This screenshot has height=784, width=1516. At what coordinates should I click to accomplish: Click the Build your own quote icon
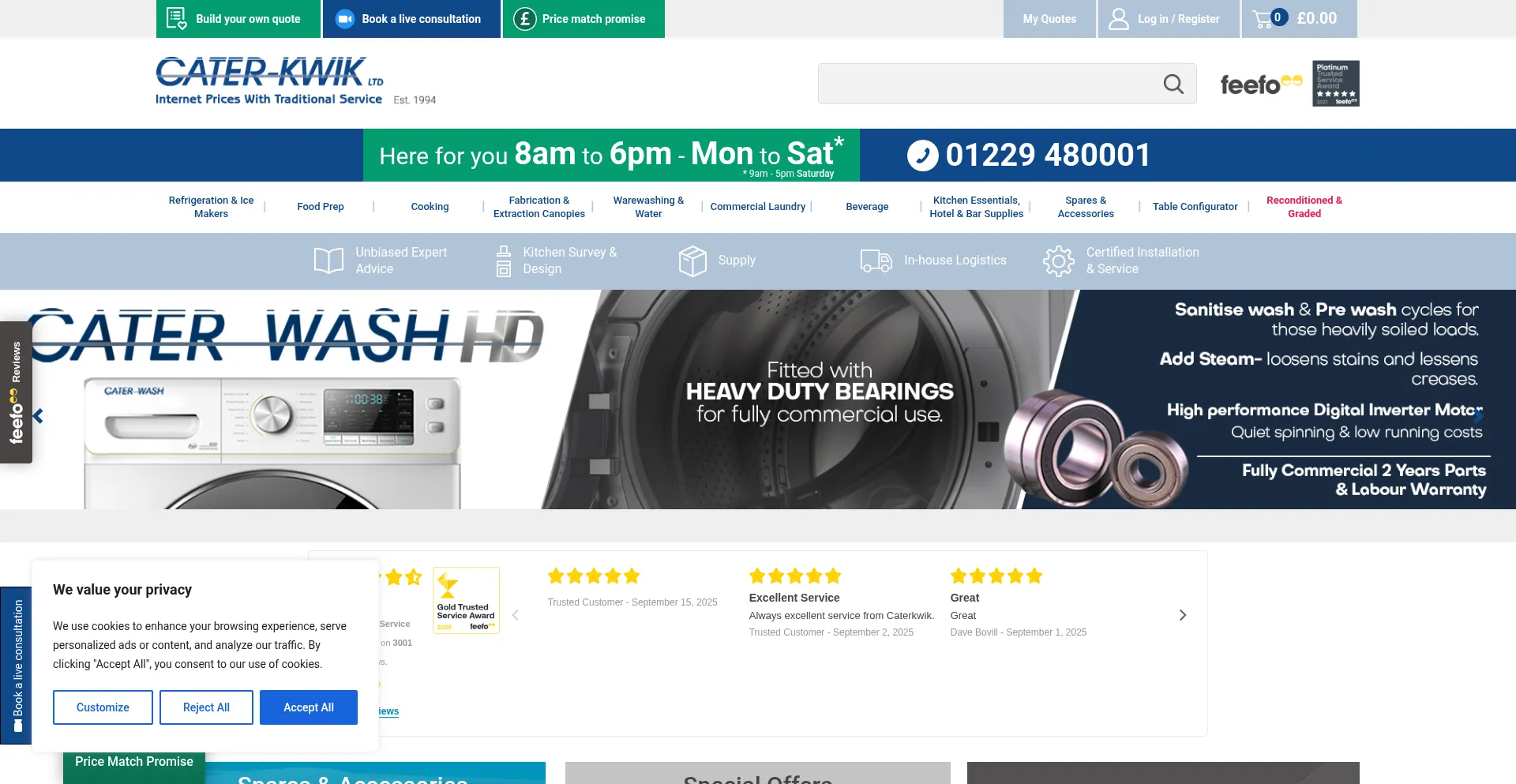177,18
